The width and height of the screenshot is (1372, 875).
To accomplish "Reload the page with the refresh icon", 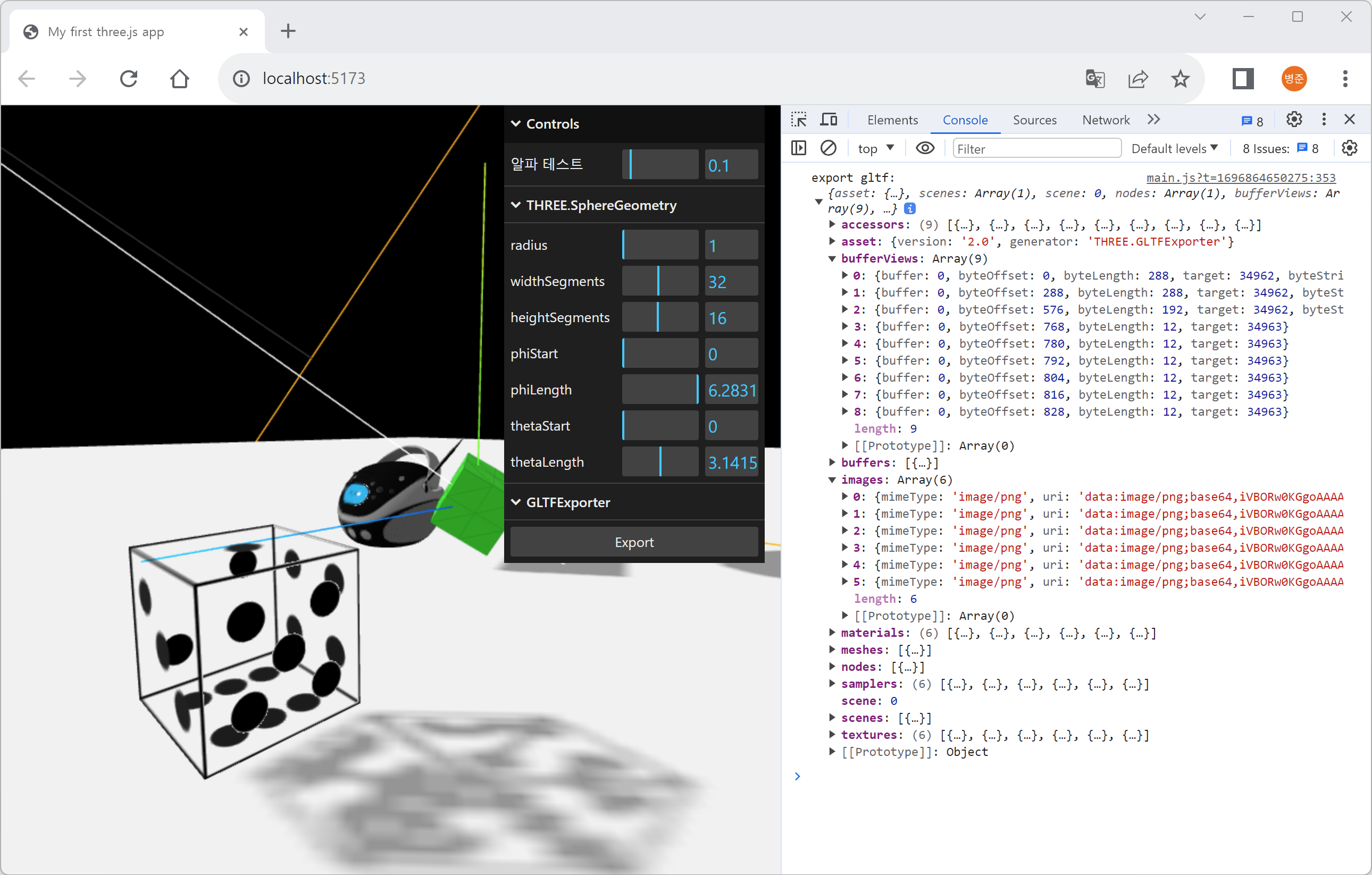I will click(x=129, y=79).
